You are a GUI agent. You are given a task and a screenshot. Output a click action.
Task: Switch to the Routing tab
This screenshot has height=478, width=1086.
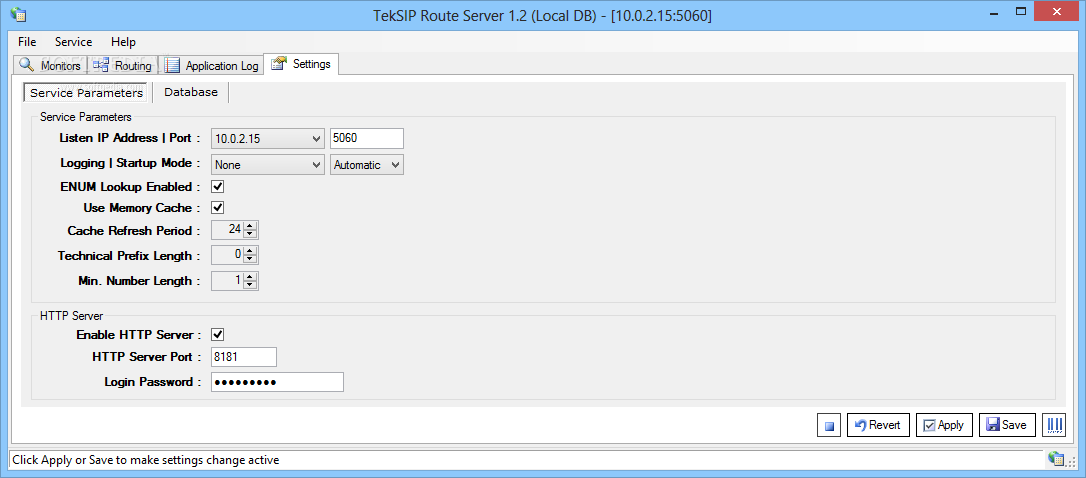click(x=123, y=66)
